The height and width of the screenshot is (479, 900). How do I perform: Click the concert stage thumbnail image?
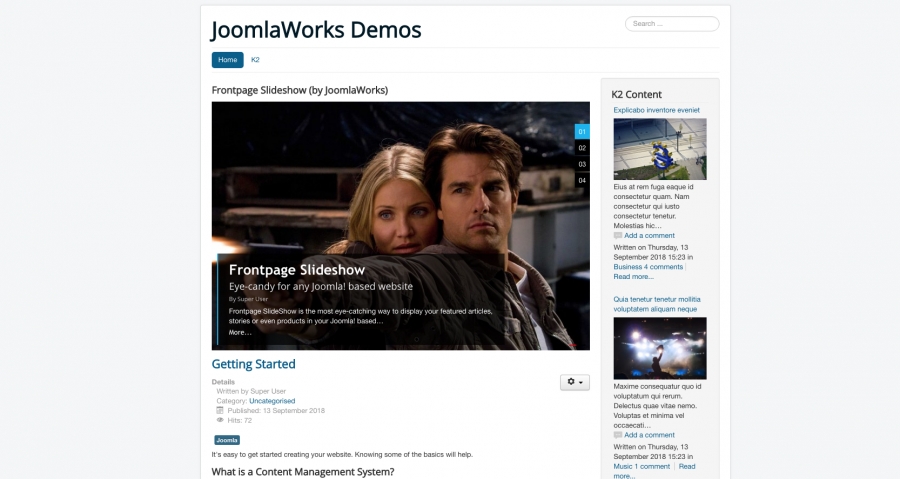(x=660, y=348)
